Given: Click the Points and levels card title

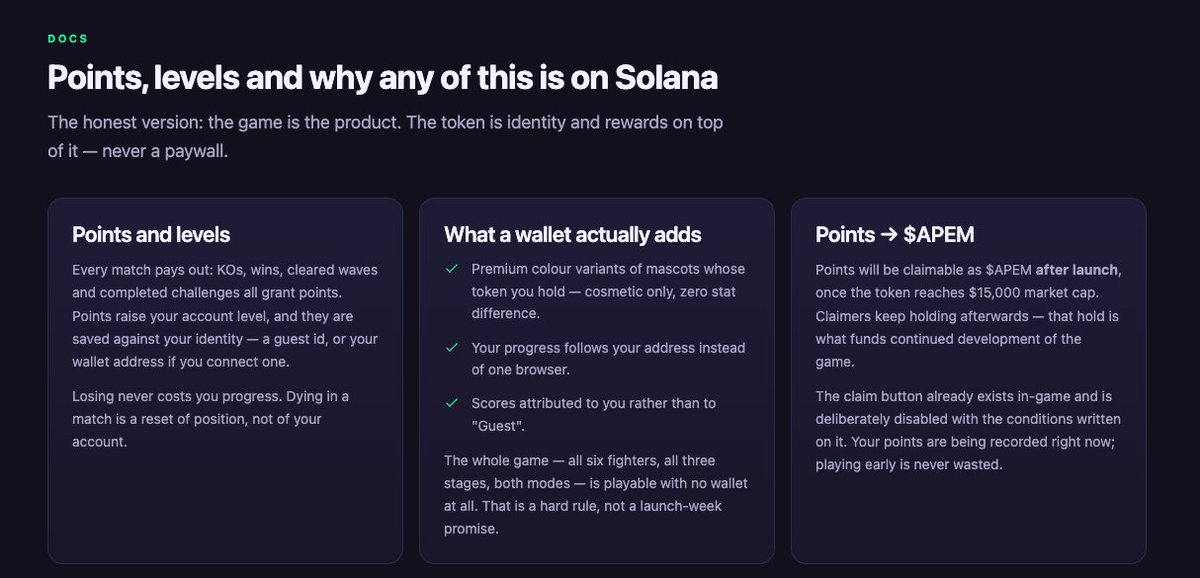Looking at the screenshot, I should click(151, 235).
